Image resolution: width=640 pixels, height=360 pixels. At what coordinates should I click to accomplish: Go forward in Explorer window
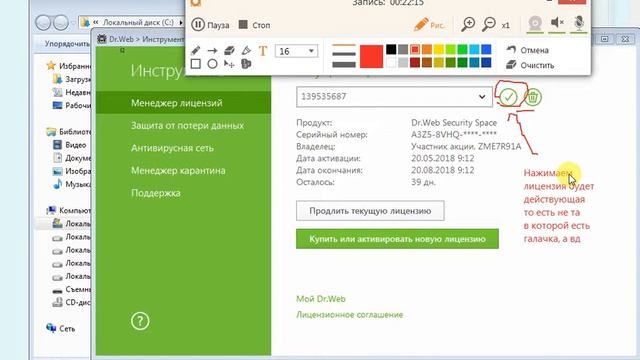point(61,22)
